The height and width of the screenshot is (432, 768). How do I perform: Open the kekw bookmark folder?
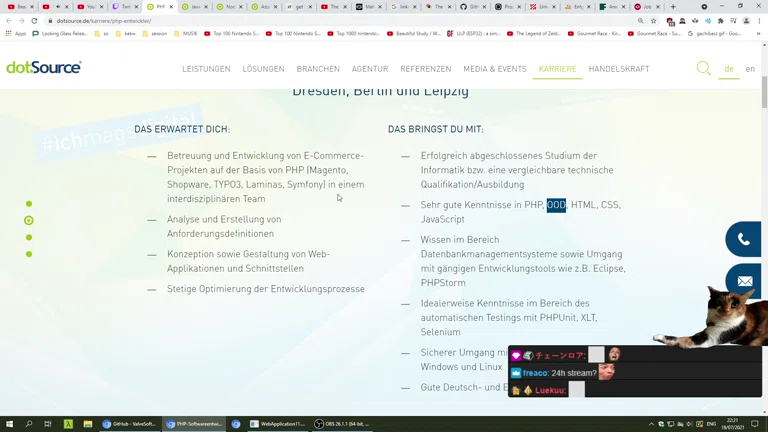[125, 34]
